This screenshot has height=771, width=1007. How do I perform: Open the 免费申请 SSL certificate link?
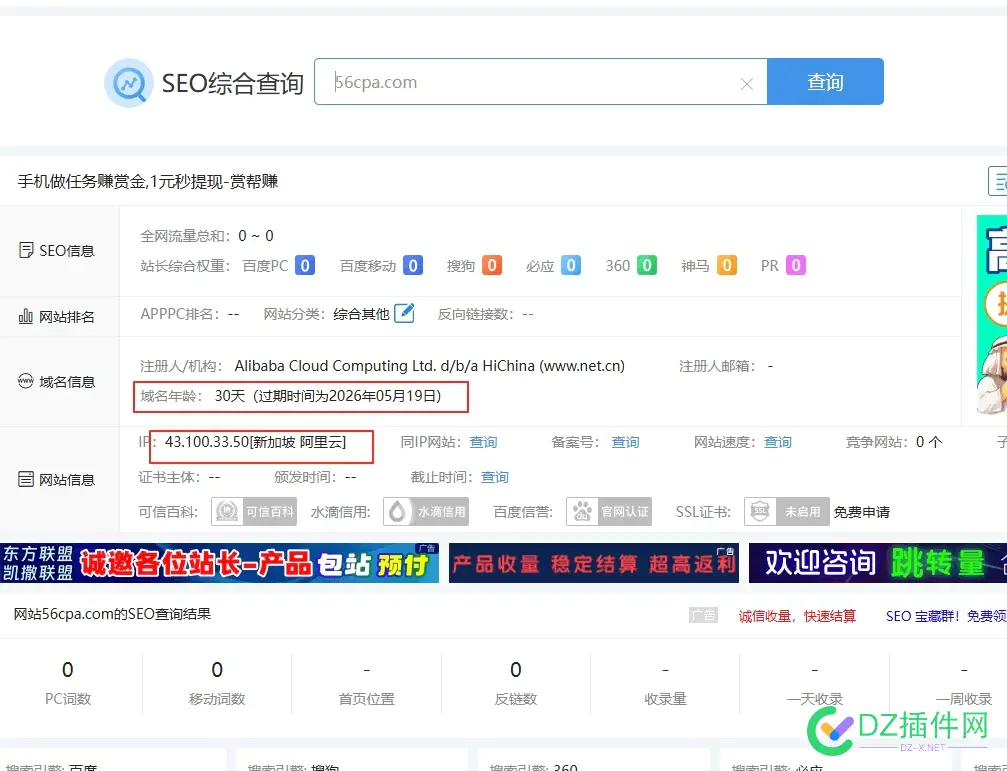coord(862,511)
